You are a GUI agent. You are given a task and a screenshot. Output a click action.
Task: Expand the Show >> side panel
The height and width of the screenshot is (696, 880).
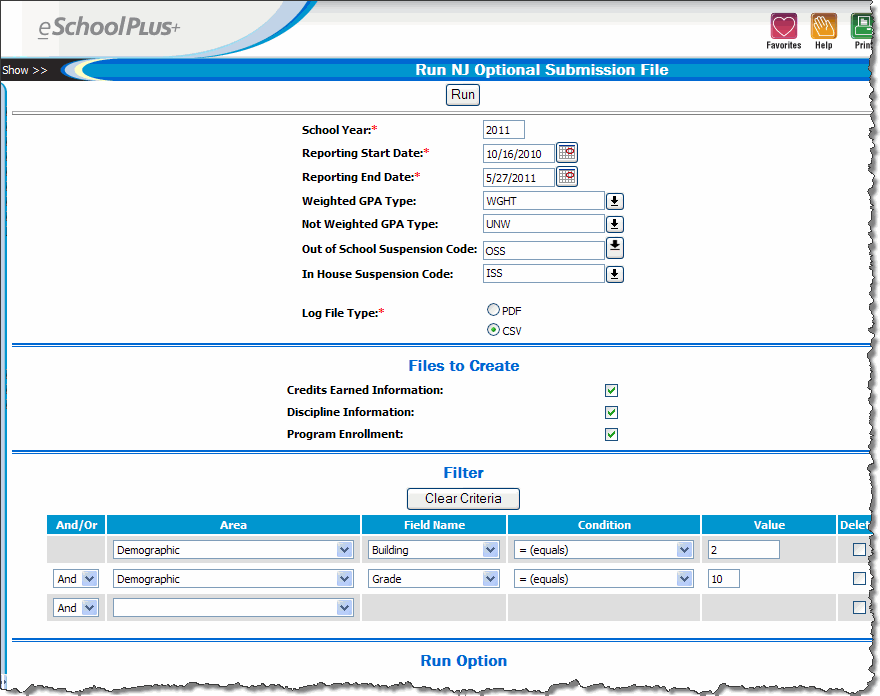click(x=25, y=71)
